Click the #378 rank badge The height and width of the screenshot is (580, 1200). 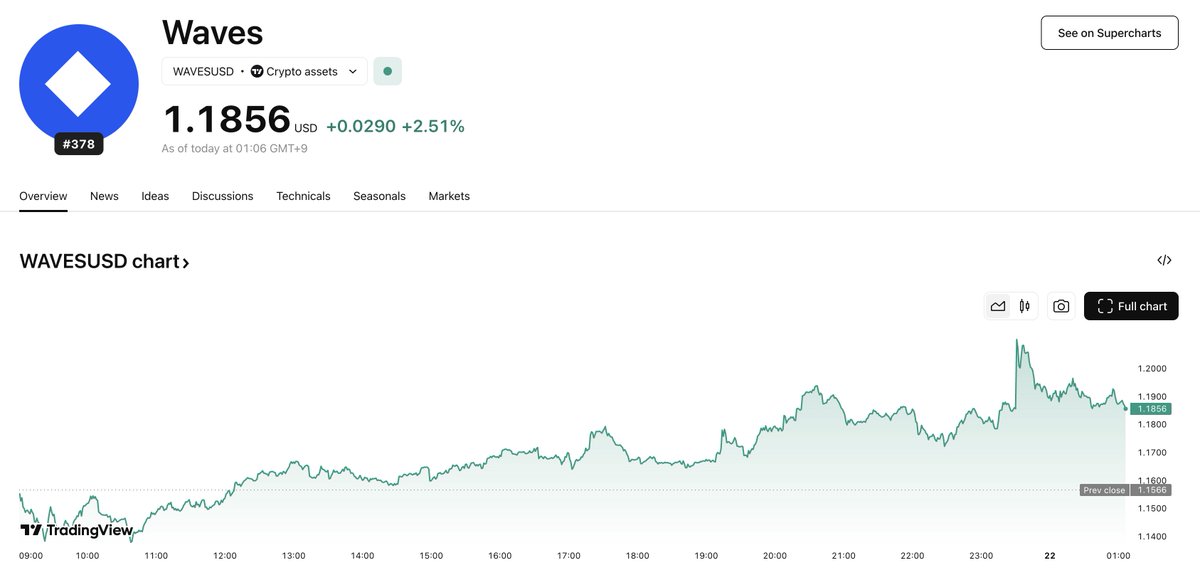79,144
